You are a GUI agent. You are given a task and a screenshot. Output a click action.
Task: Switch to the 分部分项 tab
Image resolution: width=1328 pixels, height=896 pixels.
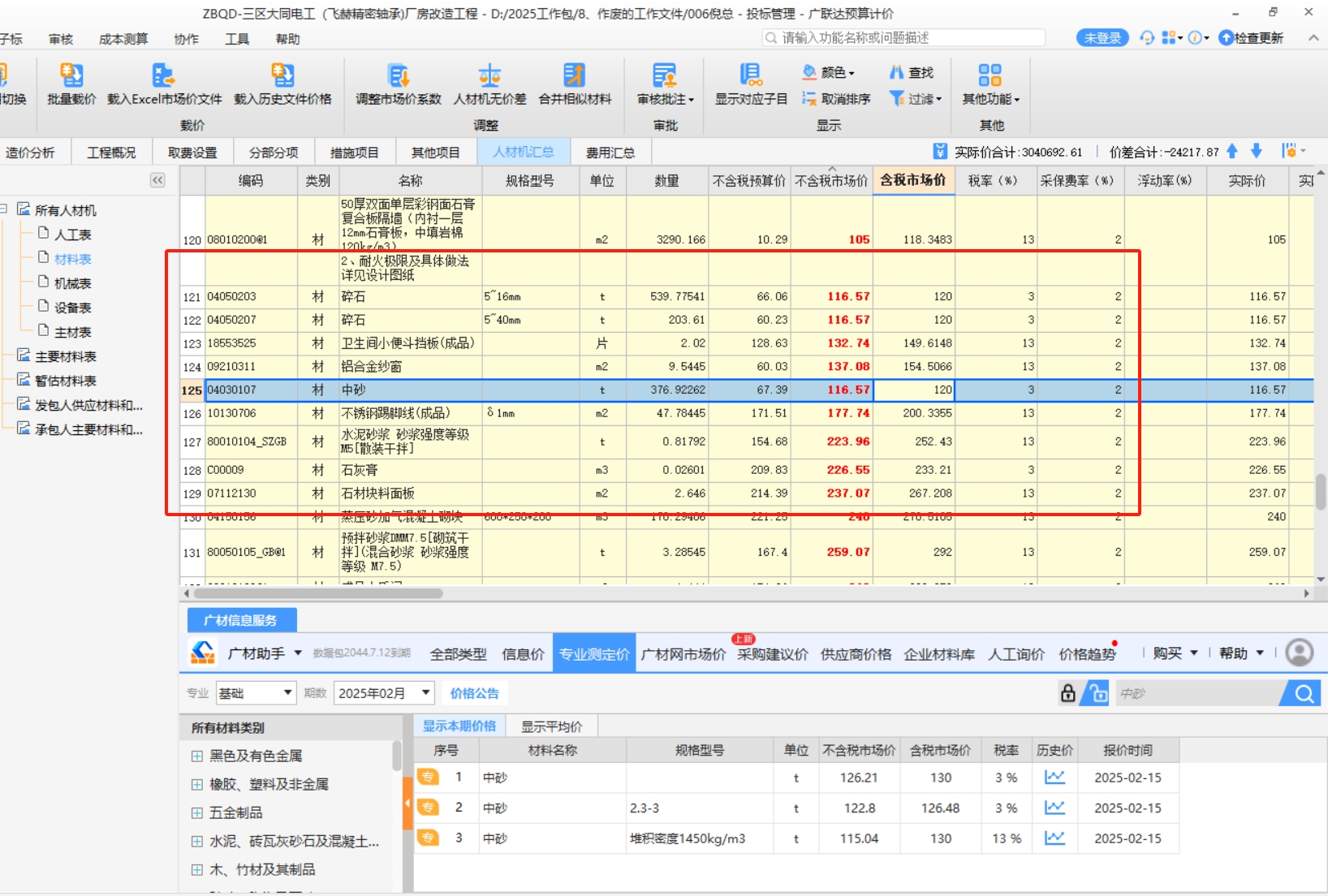[274, 152]
